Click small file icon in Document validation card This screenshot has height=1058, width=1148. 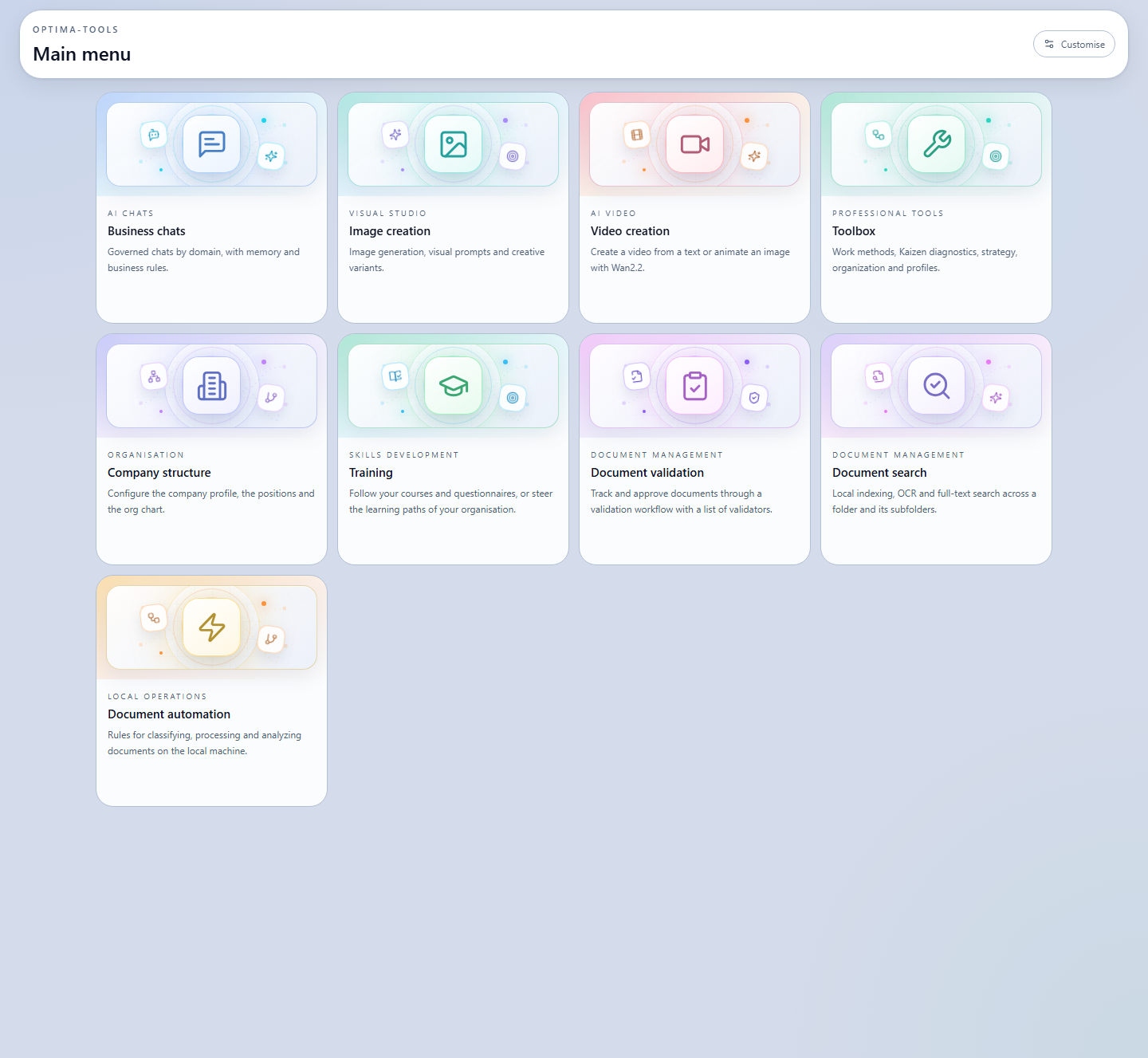coord(637,376)
